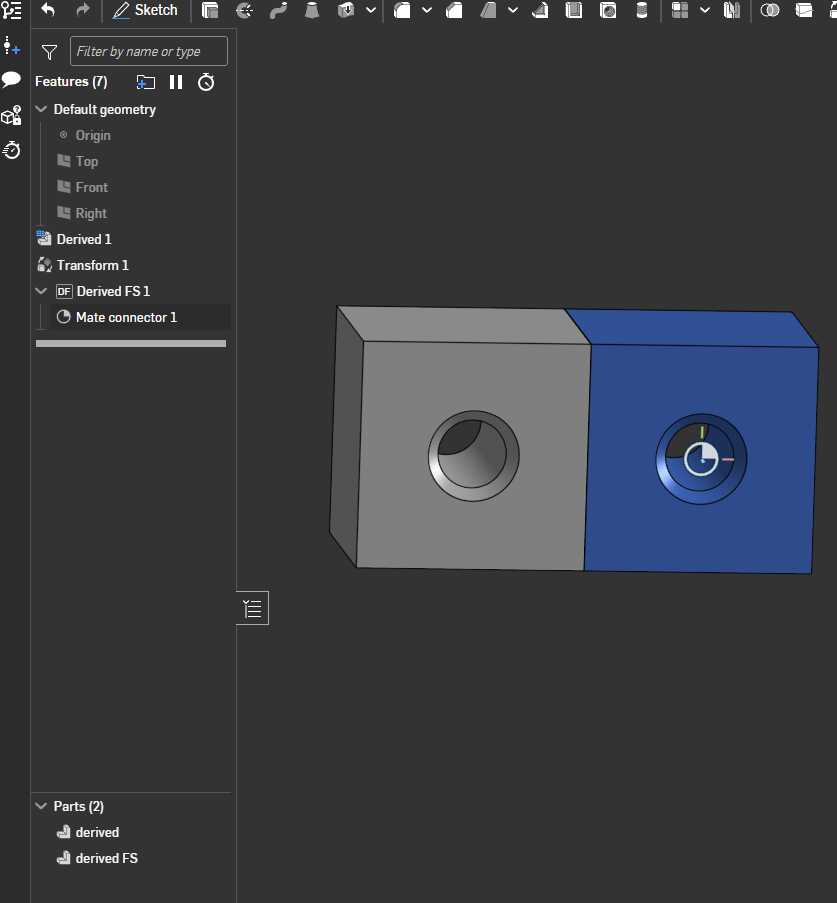The width and height of the screenshot is (837, 903).
Task: Open the sidebar stopwatch panel icon
Action: (12, 150)
